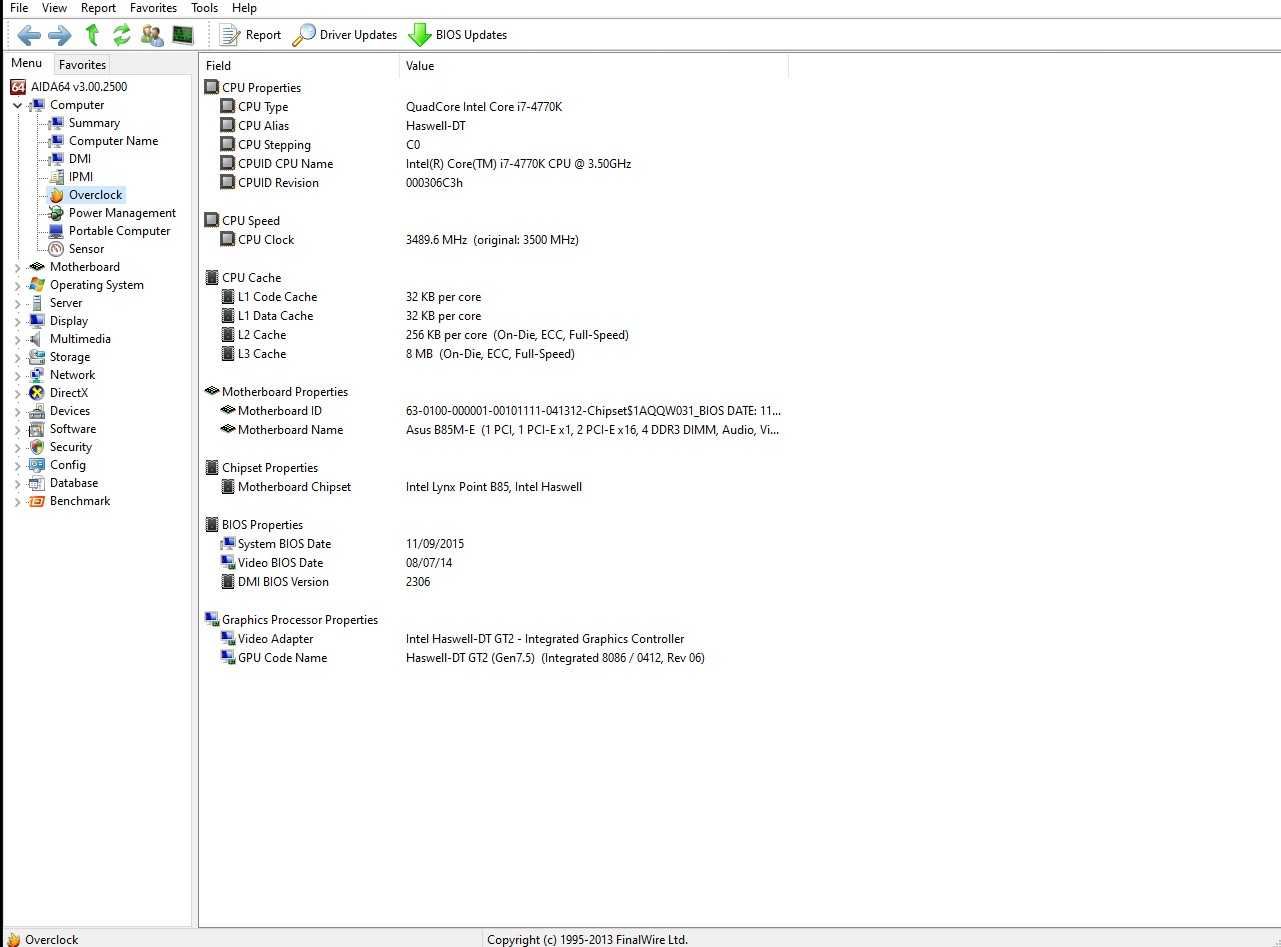Open the Tools menu
Screen dimensions: 1281x947
(x=205, y=8)
